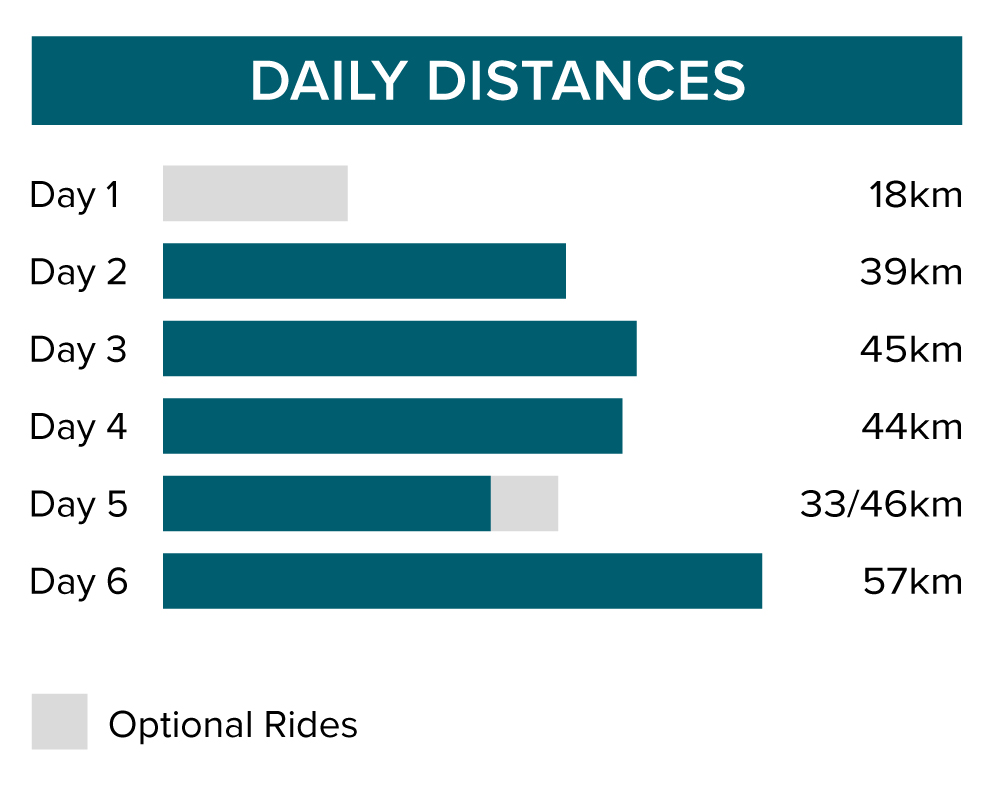Click the teal Day 2 bar

(364, 271)
